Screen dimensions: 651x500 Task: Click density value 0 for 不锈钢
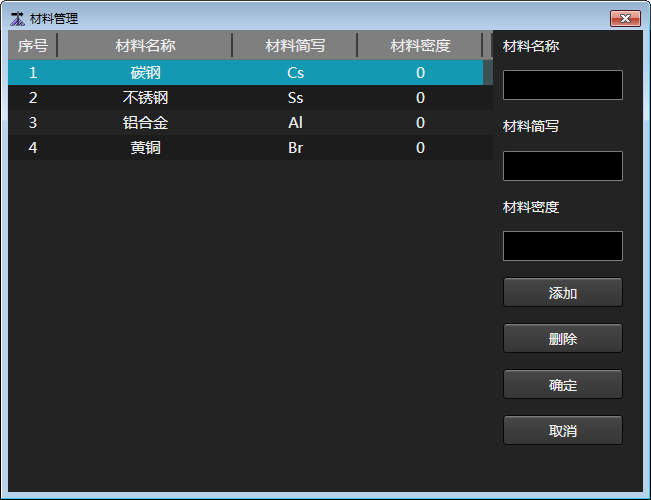420,98
